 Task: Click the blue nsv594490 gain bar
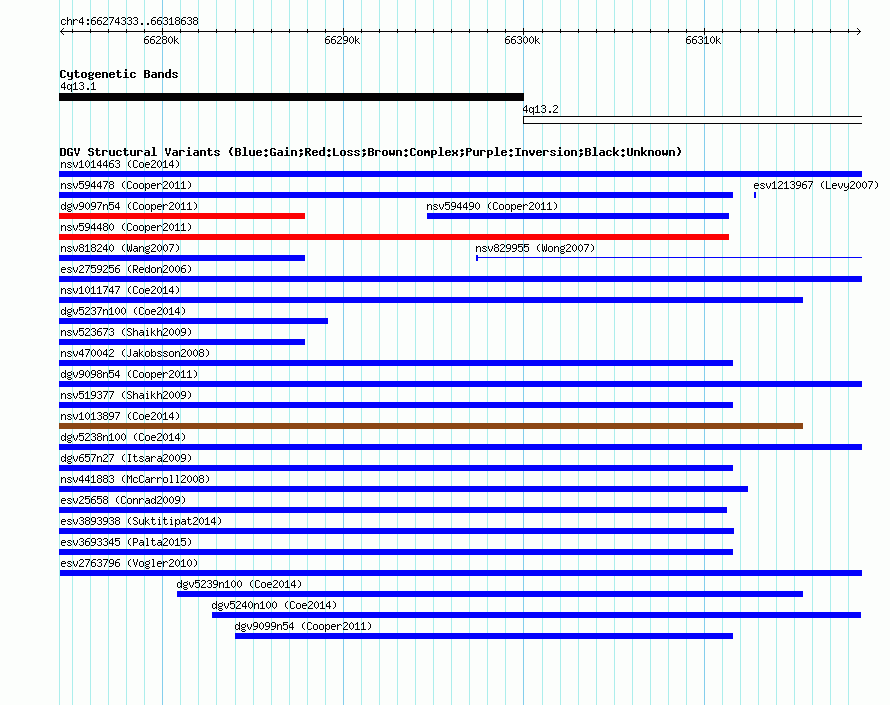[578, 216]
